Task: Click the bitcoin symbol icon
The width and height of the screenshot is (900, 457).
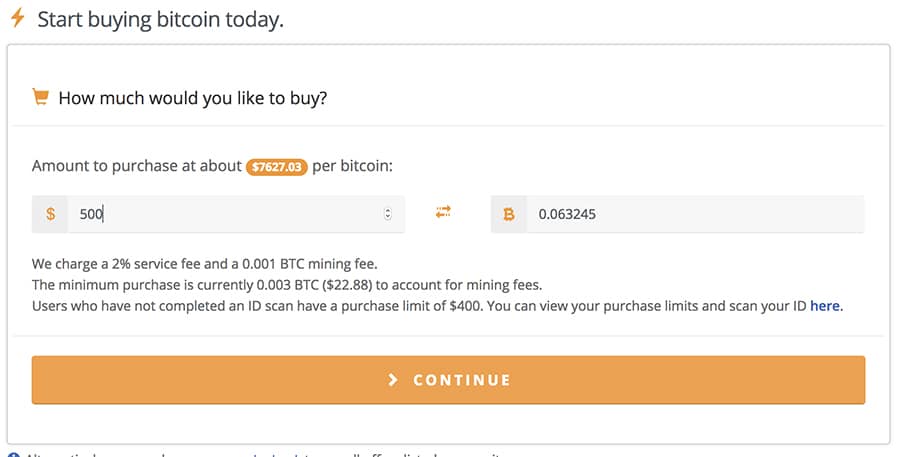Action: [509, 214]
